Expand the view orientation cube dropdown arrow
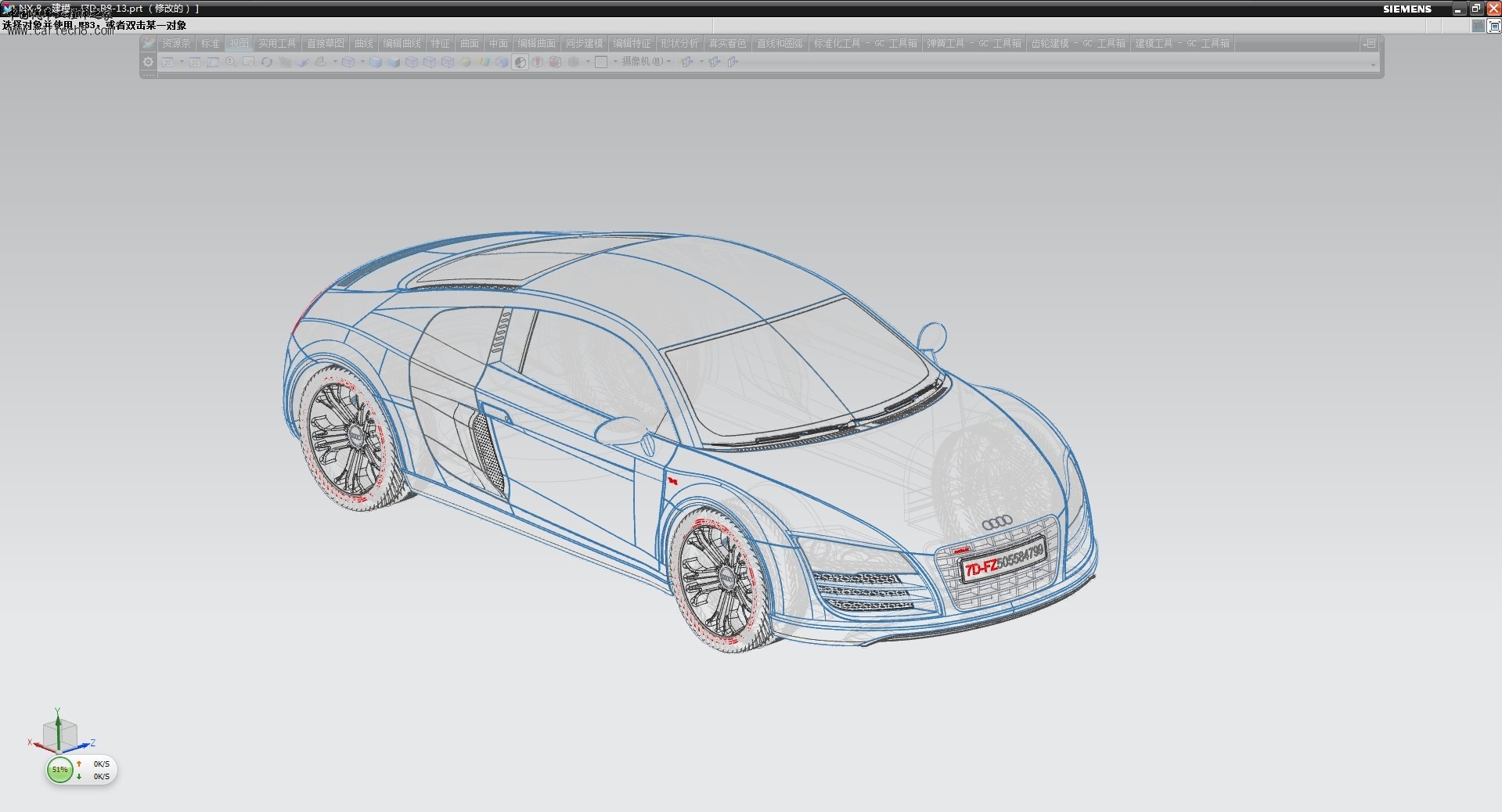This screenshot has height=812, width=1502. 362,62
